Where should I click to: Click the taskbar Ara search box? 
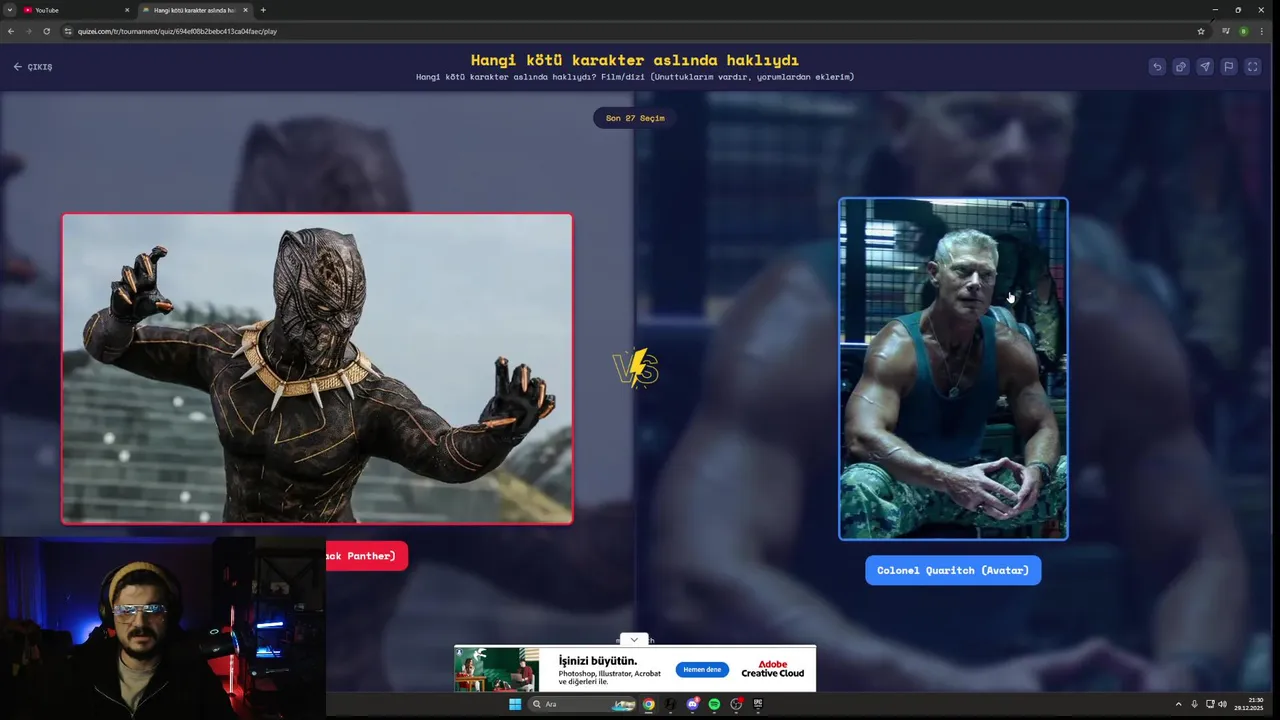582,704
